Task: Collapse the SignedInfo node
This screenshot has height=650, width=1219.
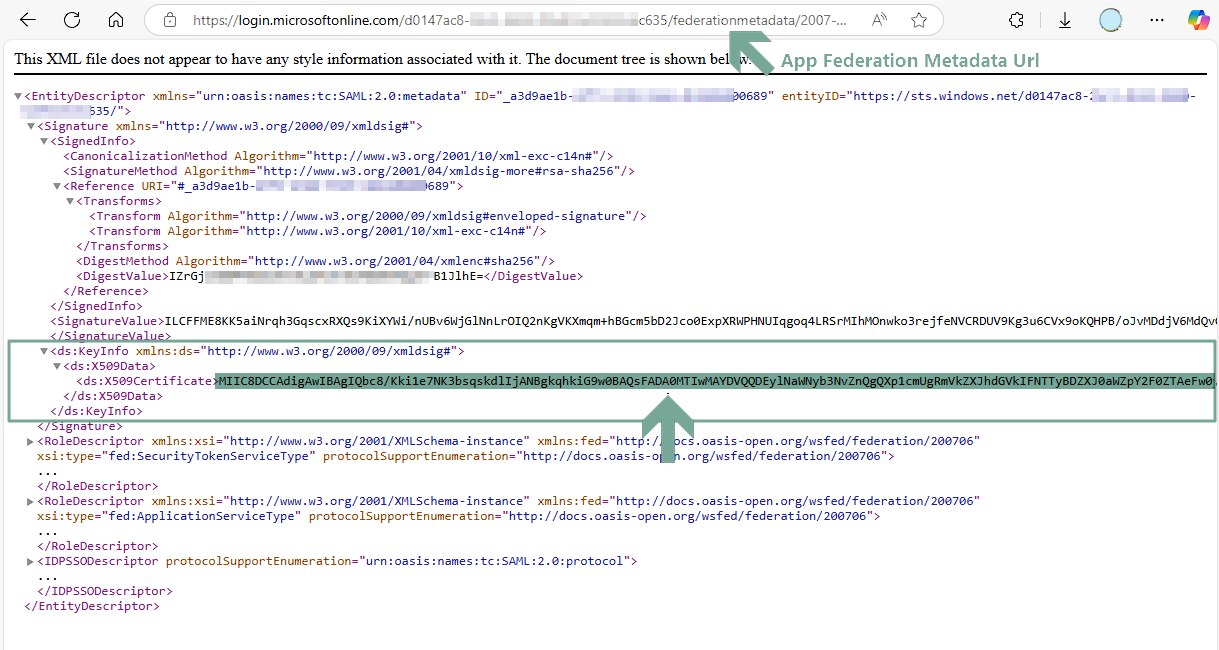Action: click(x=43, y=141)
